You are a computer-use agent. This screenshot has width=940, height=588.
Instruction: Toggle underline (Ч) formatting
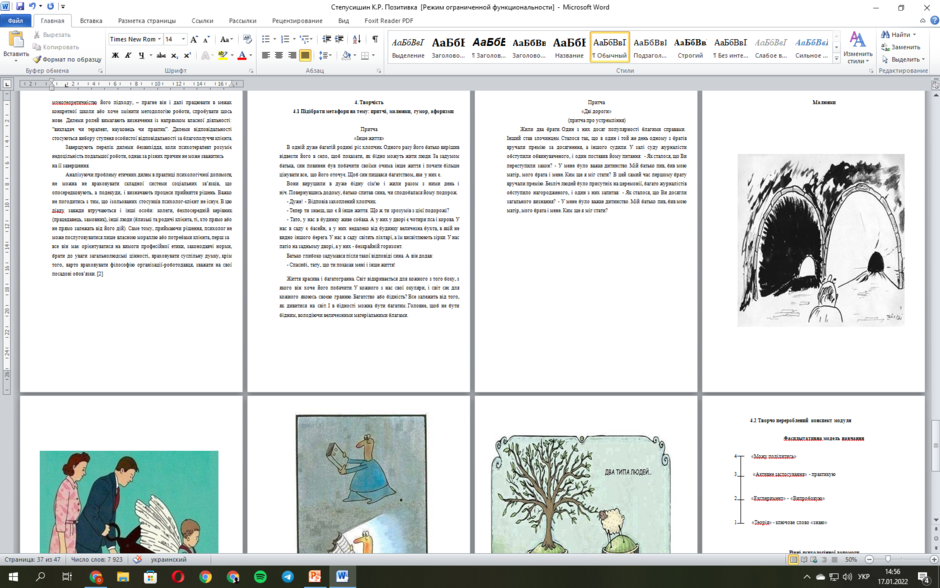click(x=141, y=56)
